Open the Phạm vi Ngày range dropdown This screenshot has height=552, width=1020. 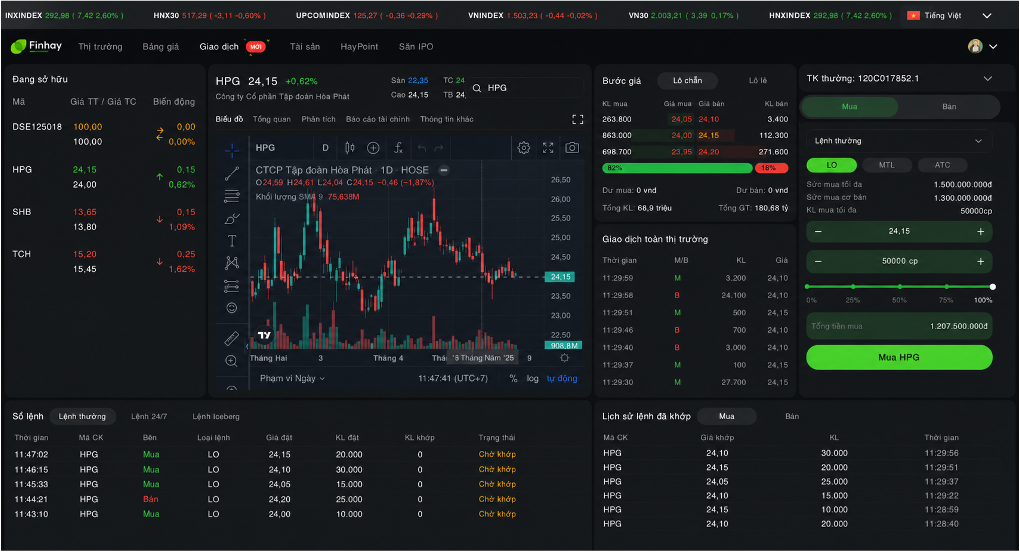292,378
